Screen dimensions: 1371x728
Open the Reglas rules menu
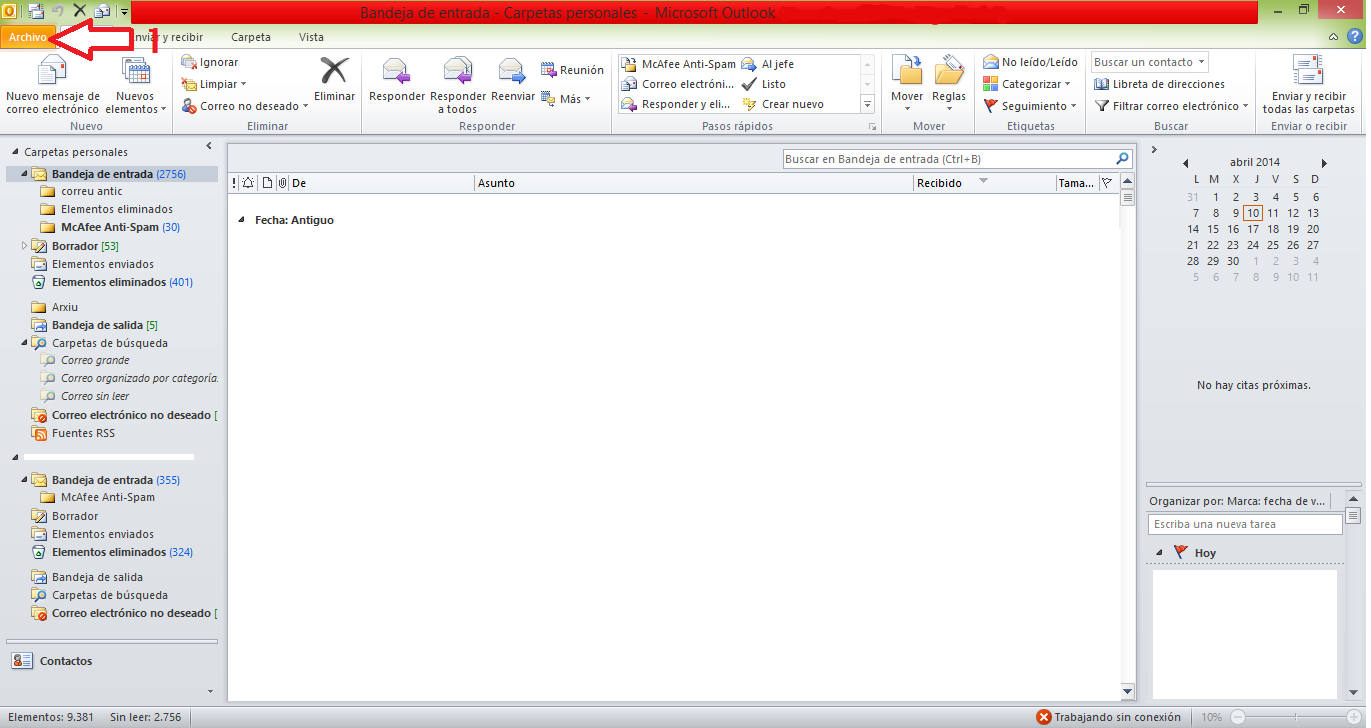point(949,84)
